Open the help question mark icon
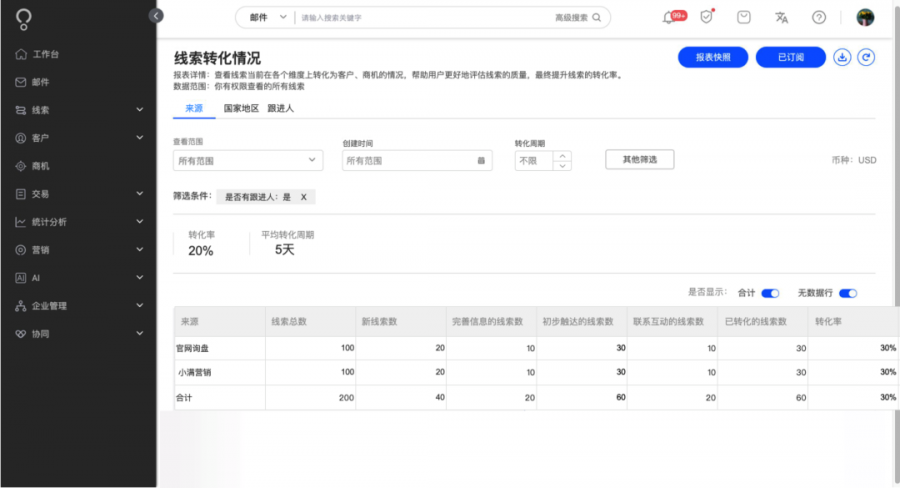 (819, 18)
